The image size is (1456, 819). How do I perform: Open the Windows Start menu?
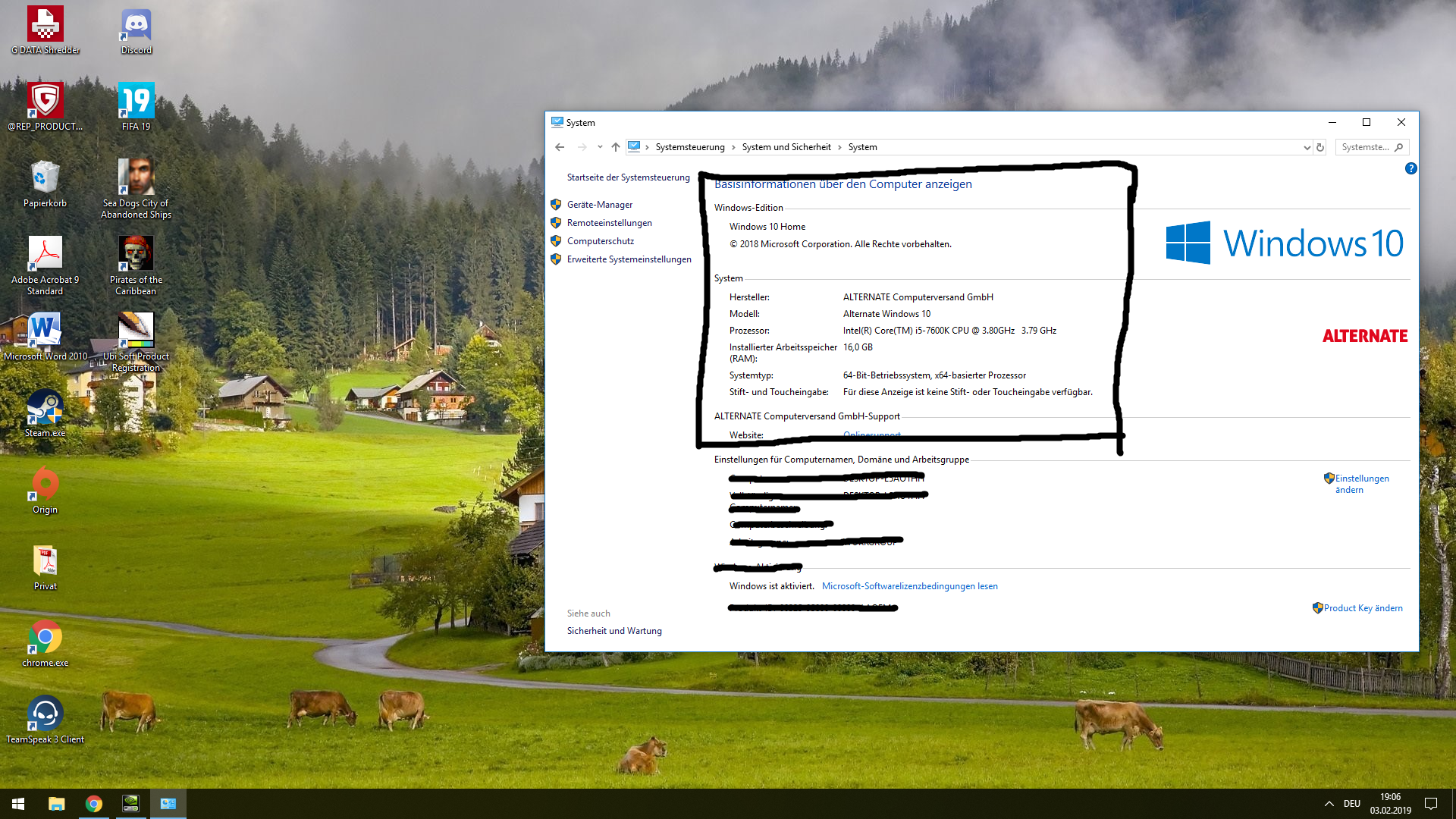tap(18, 804)
